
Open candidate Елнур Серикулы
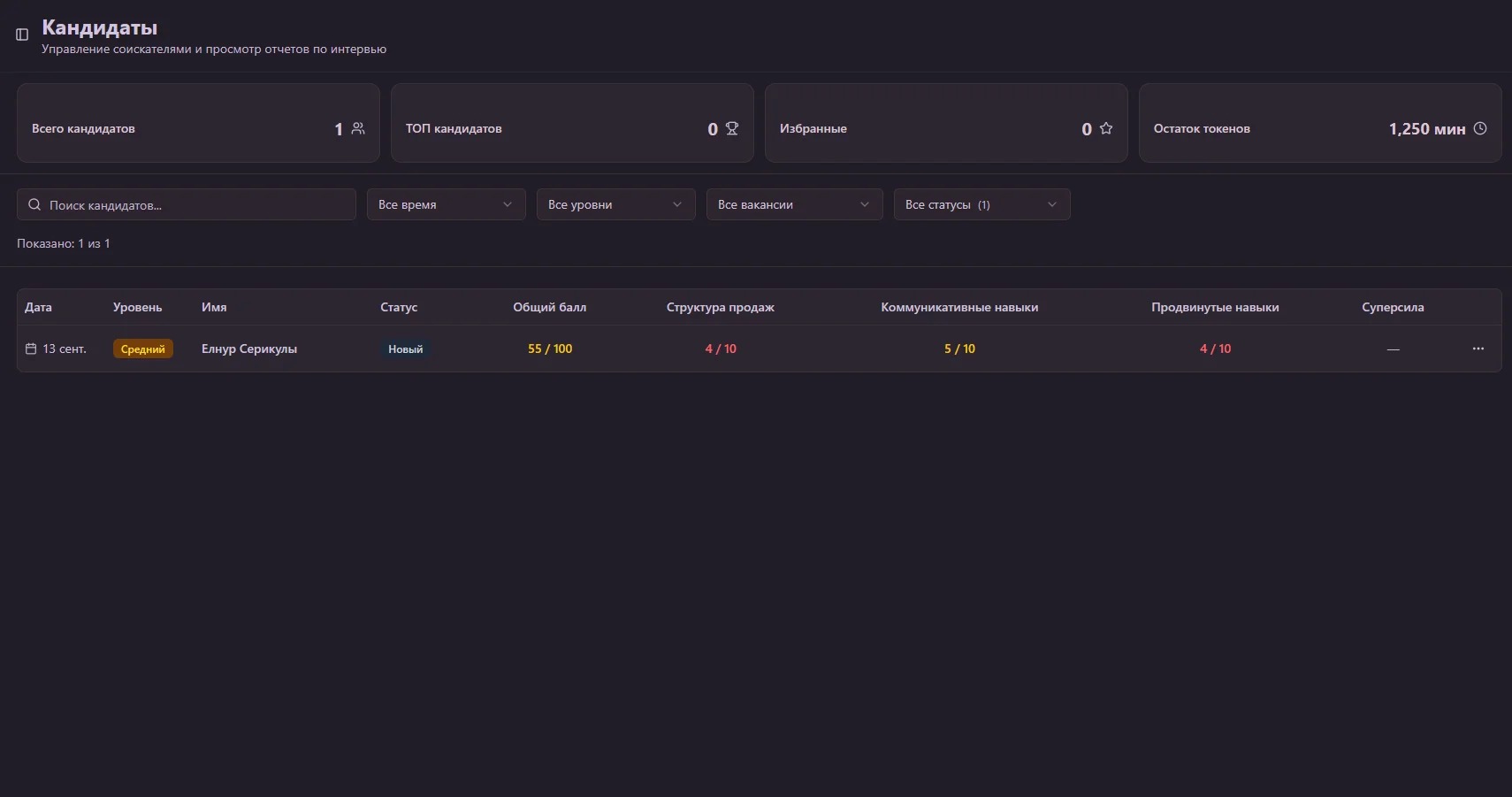[x=249, y=349]
